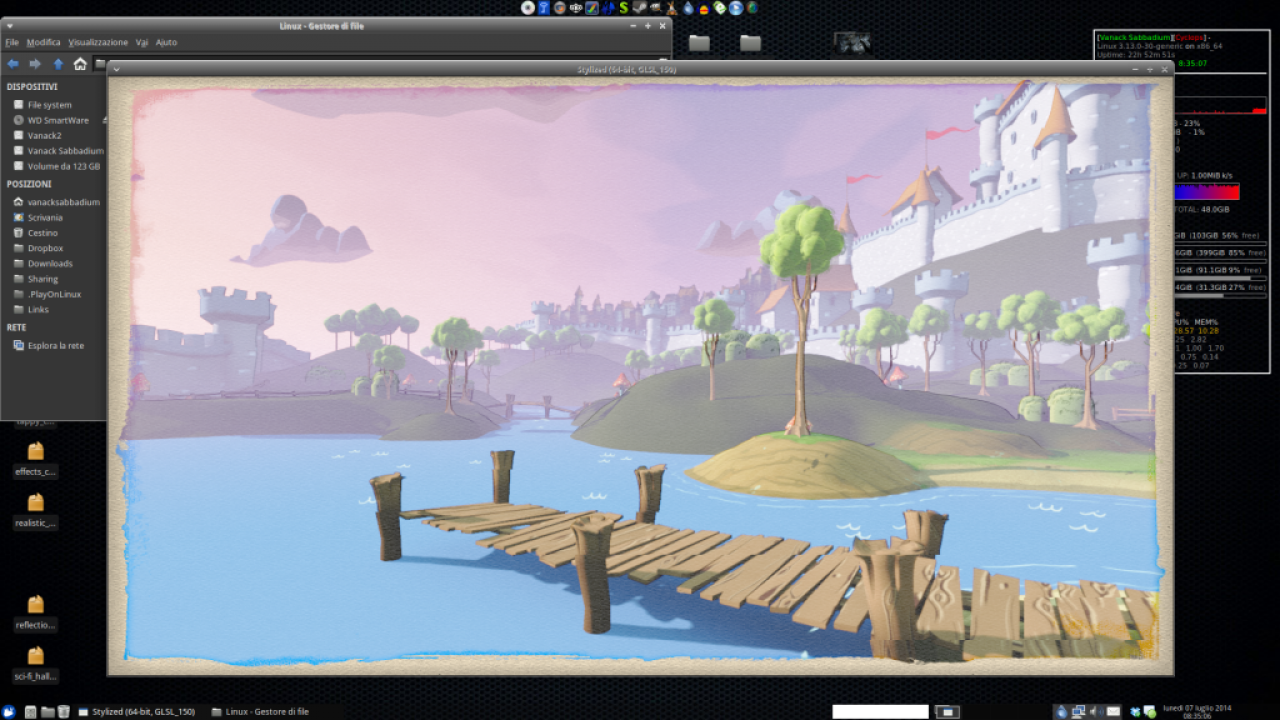Open home folder via house toolbar icon
The image size is (1280, 720).
click(x=80, y=64)
